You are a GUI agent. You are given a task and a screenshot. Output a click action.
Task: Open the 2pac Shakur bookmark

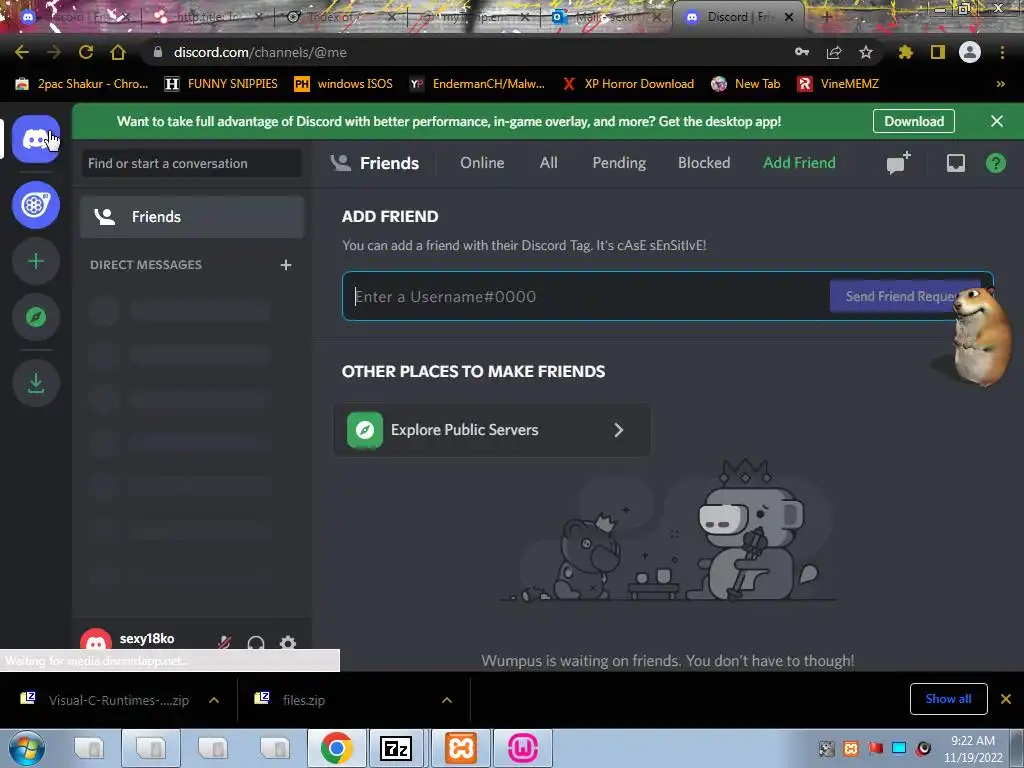tap(82, 84)
